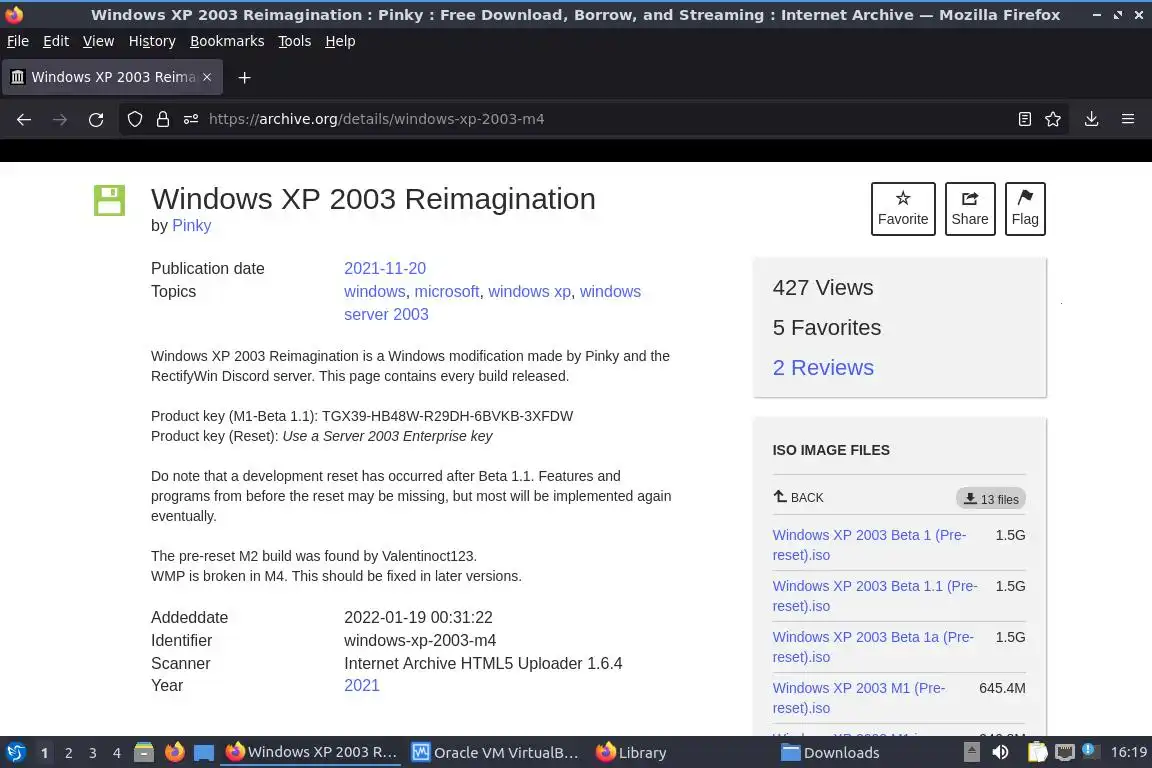This screenshot has height=768, width=1152.
Task: Open a new tab with plus button
Action: (x=245, y=77)
